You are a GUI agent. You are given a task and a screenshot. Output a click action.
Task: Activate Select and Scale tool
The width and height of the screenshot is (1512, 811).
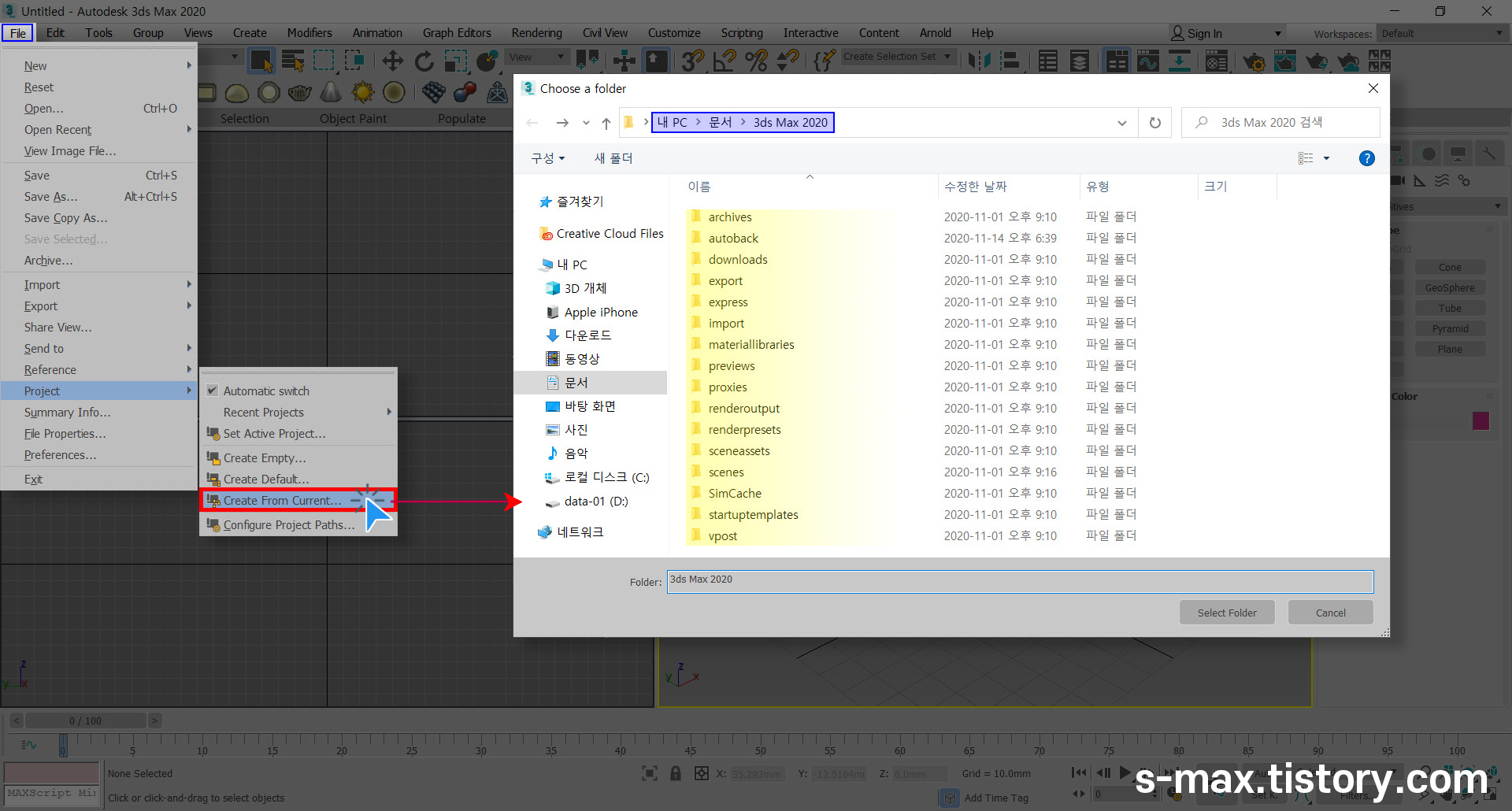point(455,61)
